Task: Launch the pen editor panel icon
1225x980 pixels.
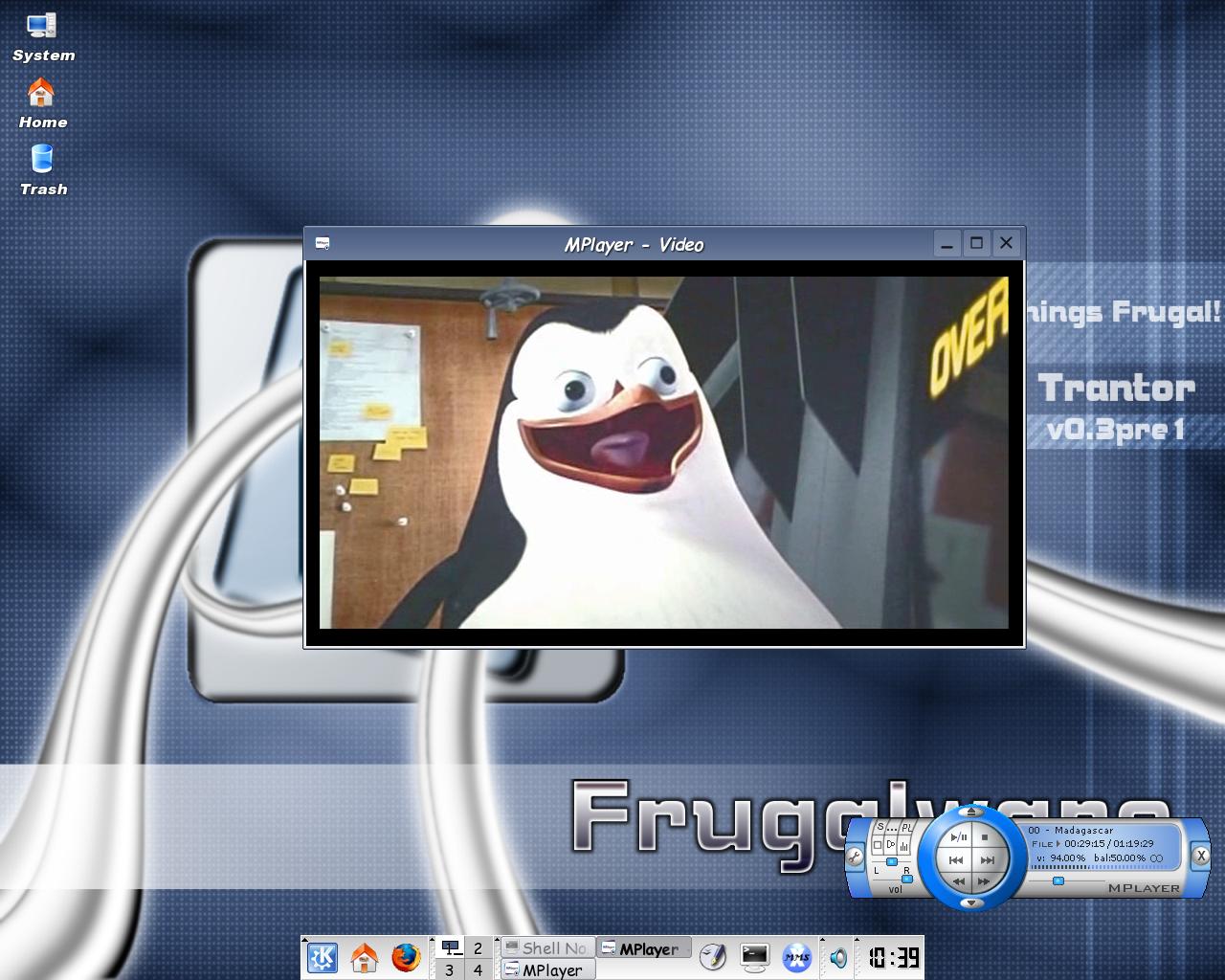Action: (713, 957)
